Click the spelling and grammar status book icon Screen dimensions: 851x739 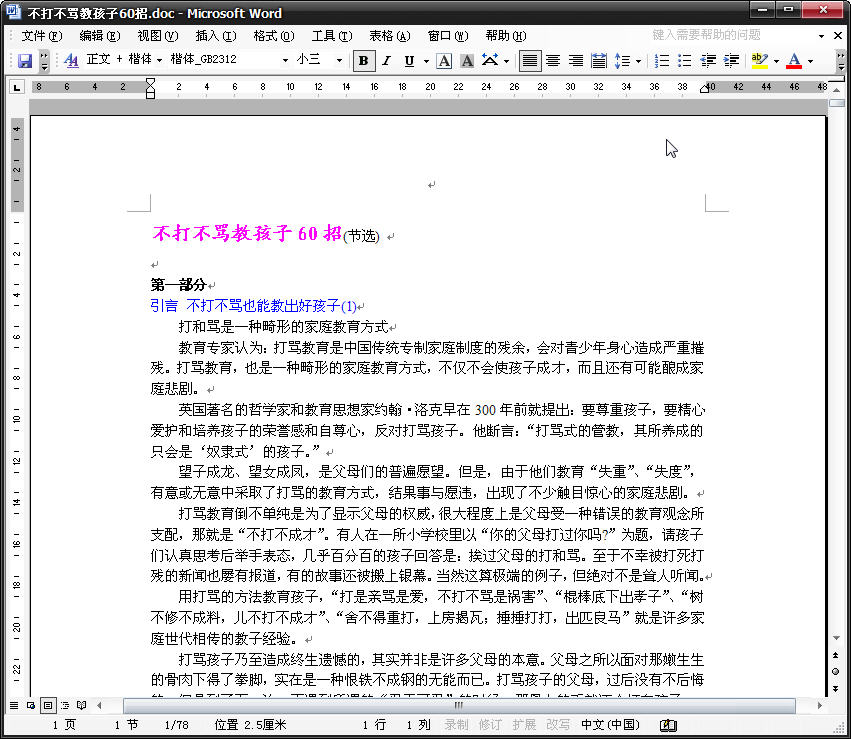click(668, 725)
